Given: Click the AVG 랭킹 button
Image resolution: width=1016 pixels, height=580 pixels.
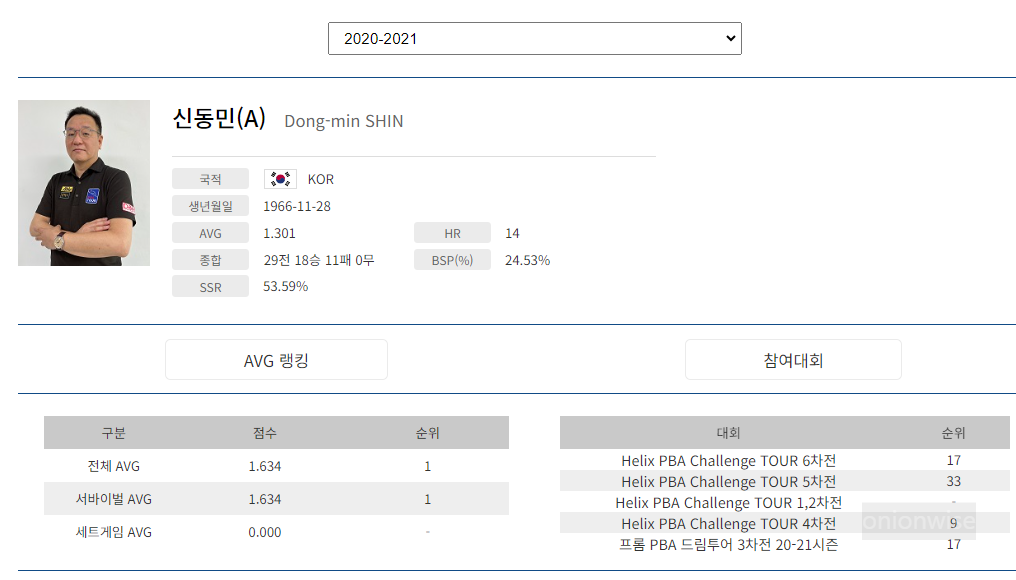Looking at the screenshot, I should point(276,359).
